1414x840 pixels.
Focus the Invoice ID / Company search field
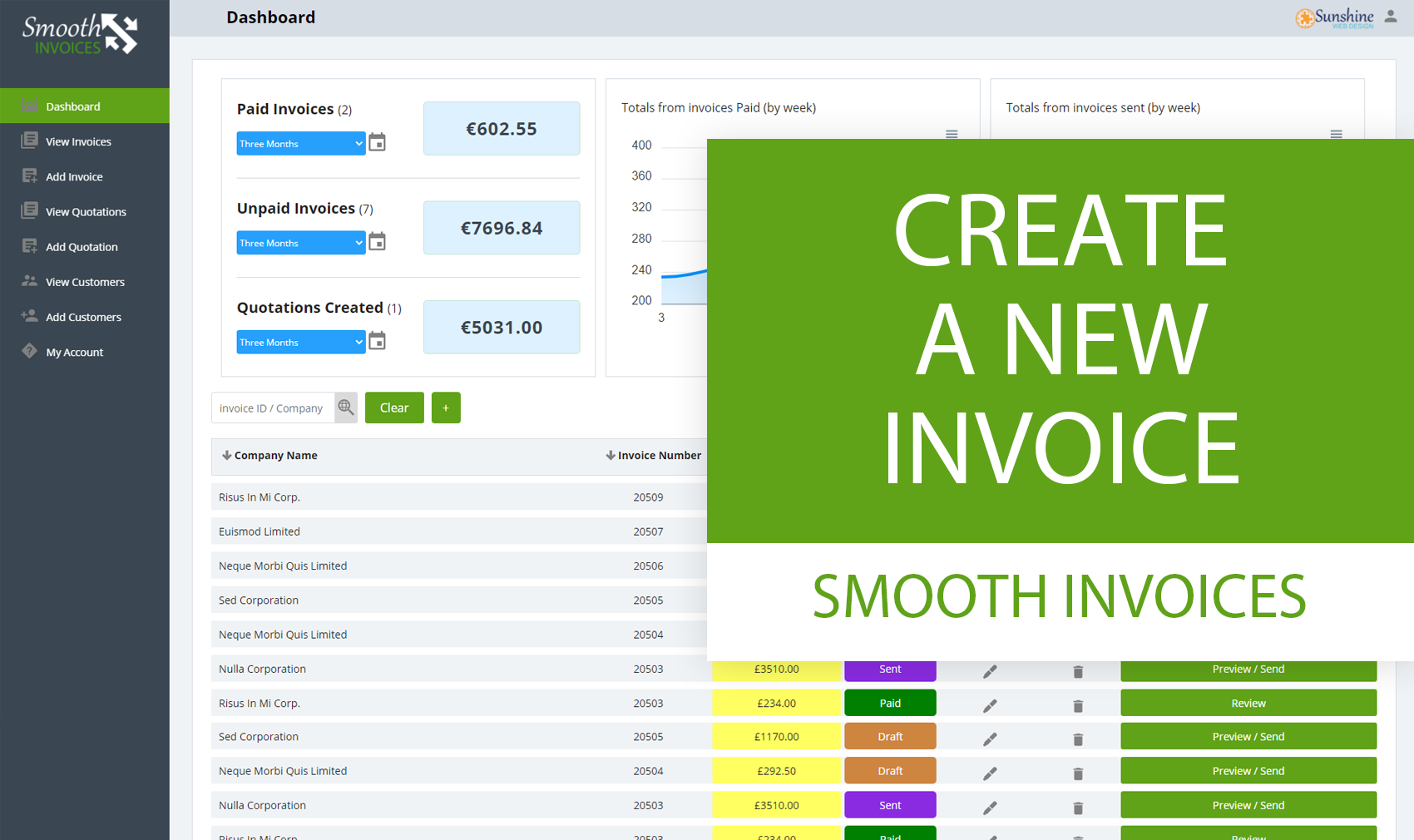click(x=273, y=408)
